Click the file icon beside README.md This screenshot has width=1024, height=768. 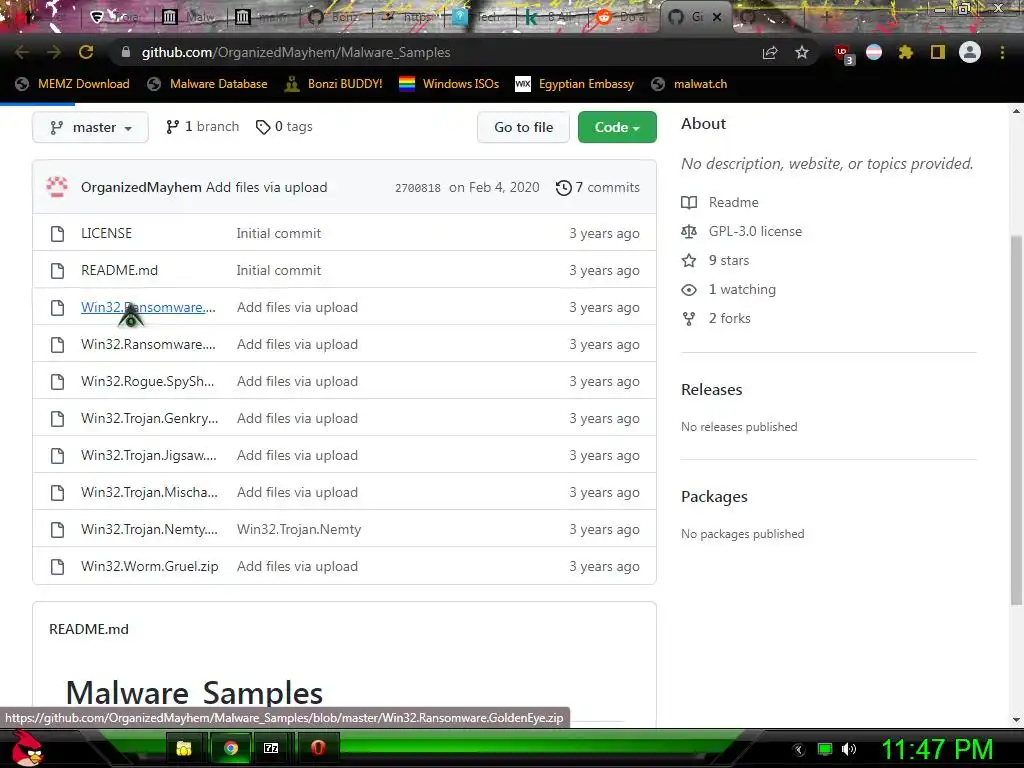tap(57, 270)
